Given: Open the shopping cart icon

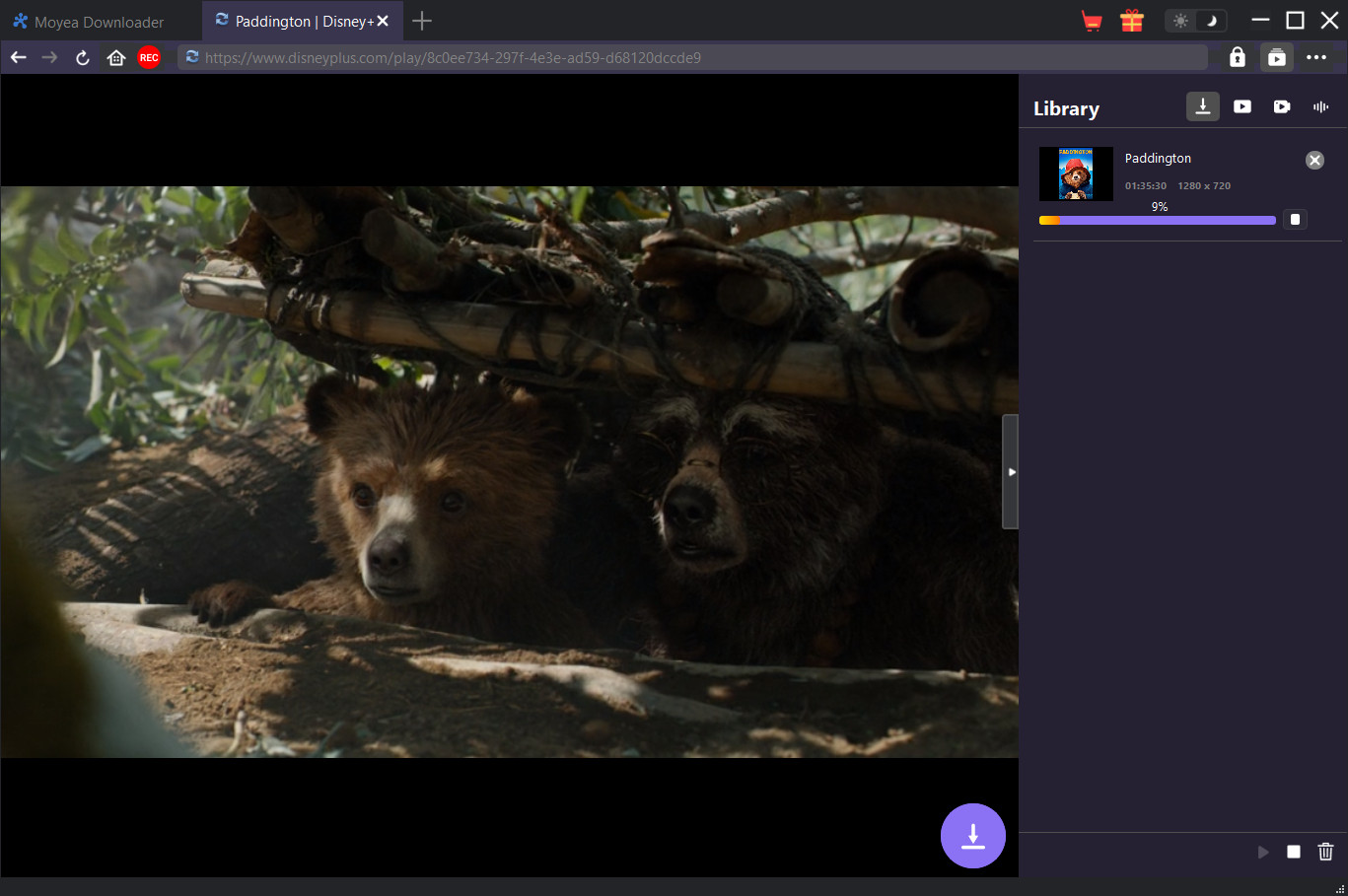Looking at the screenshot, I should (1092, 21).
